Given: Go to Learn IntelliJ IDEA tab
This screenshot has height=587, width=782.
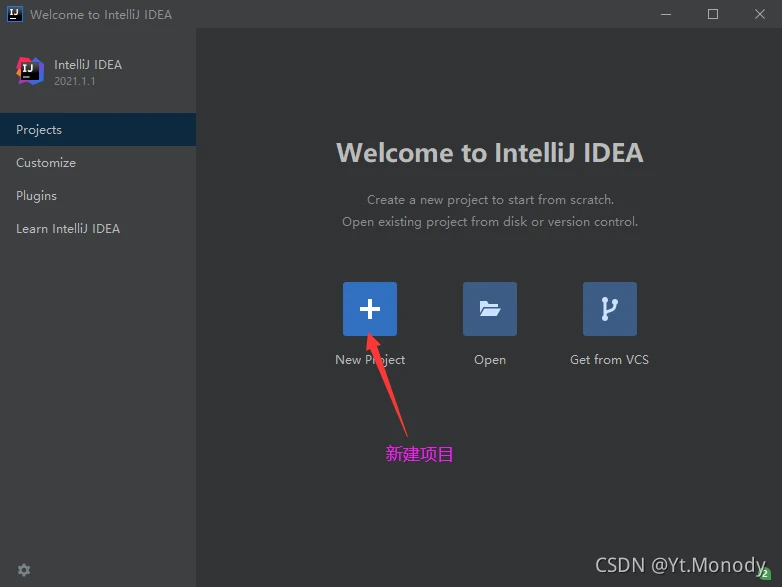Looking at the screenshot, I should point(98,228).
